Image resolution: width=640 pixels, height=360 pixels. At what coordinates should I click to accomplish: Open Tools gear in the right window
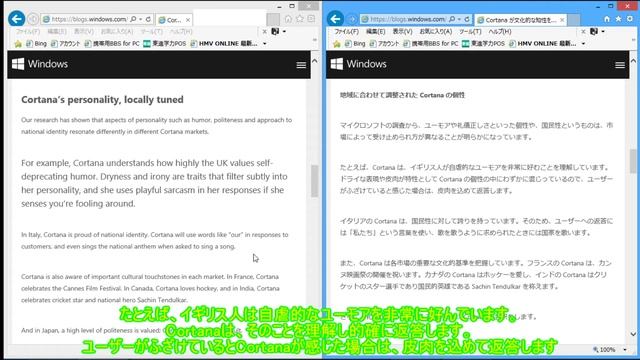click(x=630, y=19)
